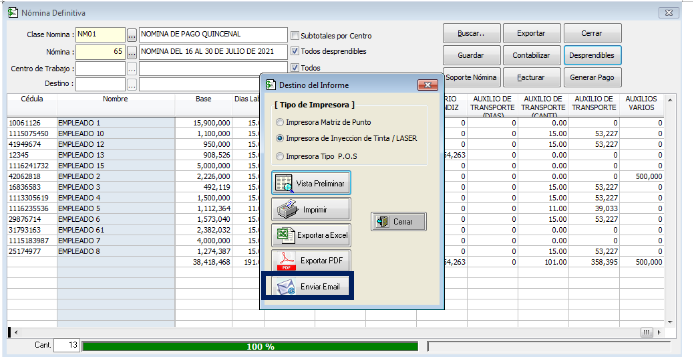Click base value 15,900,000
The image size is (693, 364).
(x=212, y=123)
